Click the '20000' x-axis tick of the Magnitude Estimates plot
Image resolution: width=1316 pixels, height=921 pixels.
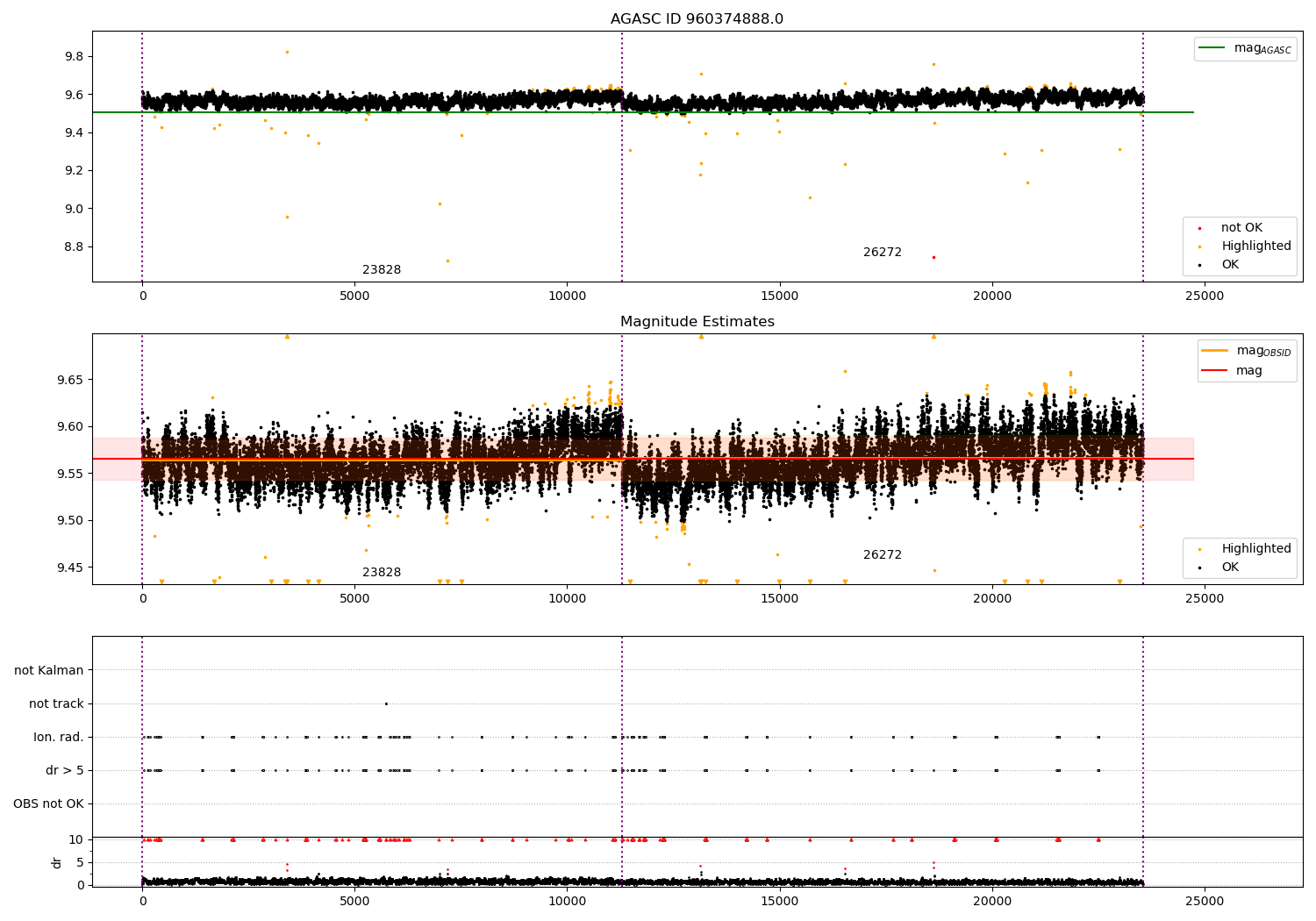[x=992, y=599]
